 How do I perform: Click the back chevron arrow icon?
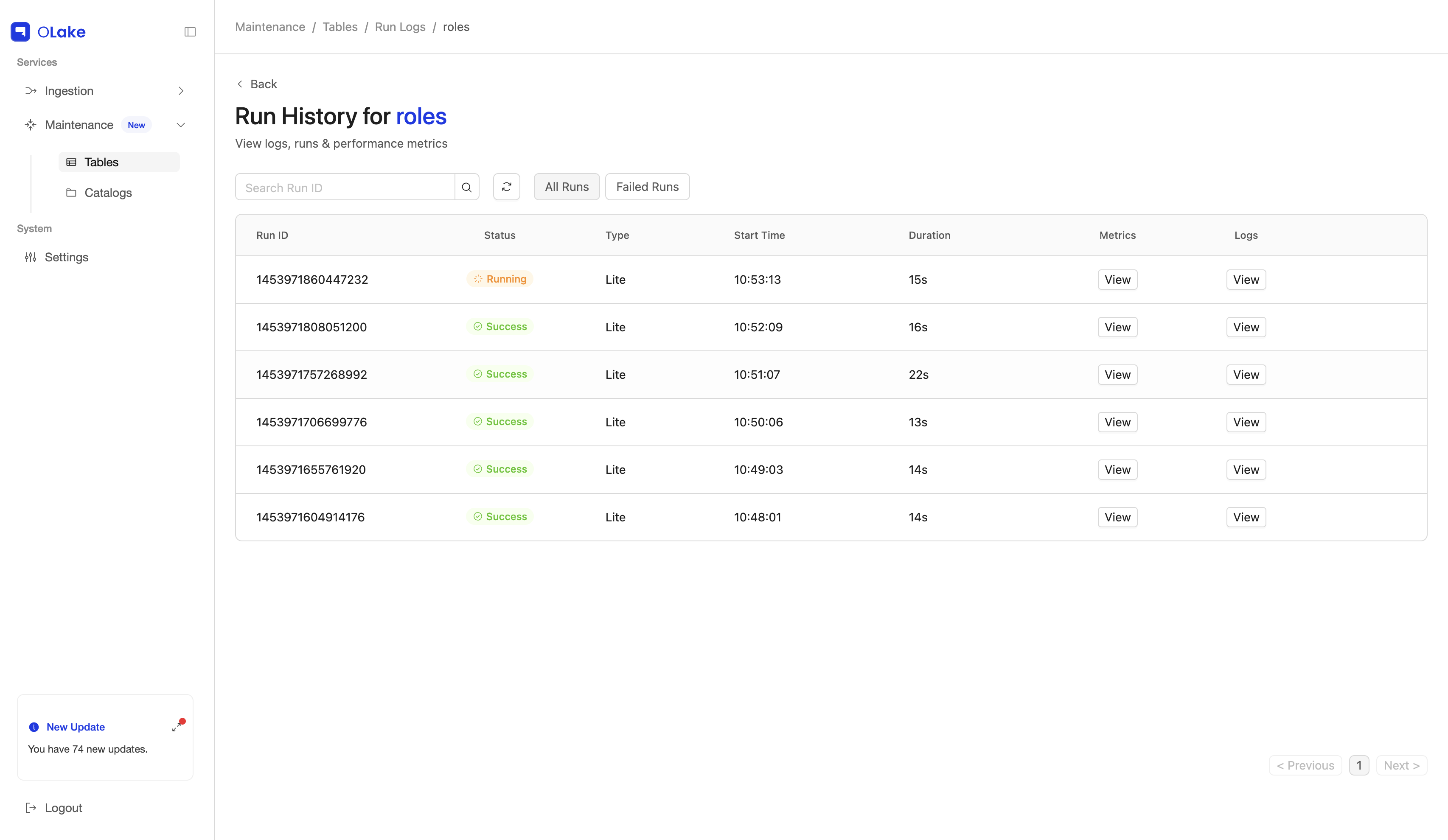(x=240, y=84)
